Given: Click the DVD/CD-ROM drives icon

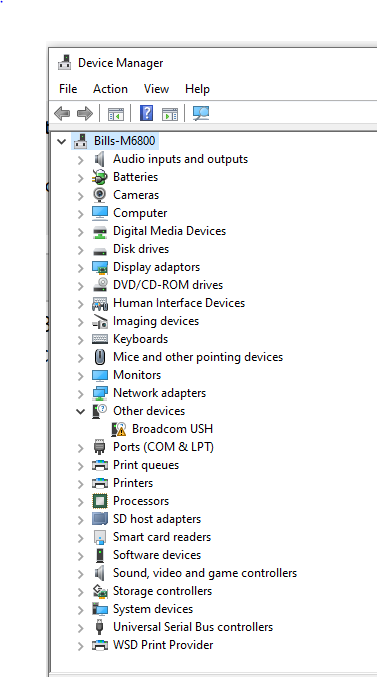Looking at the screenshot, I should click(100, 285).
